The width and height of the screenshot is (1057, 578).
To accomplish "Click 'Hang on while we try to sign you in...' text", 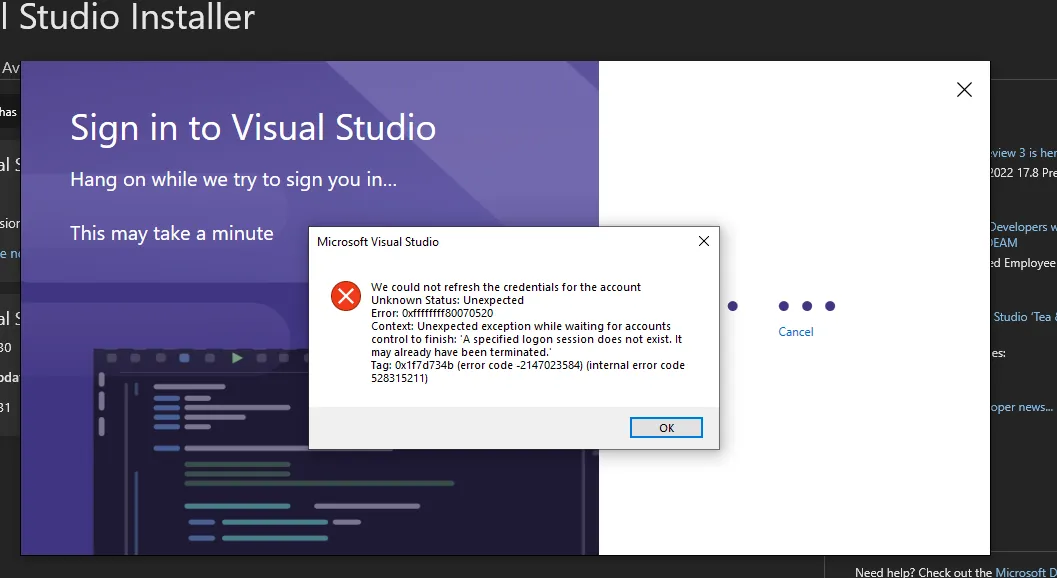I will (x=233, y=179).
